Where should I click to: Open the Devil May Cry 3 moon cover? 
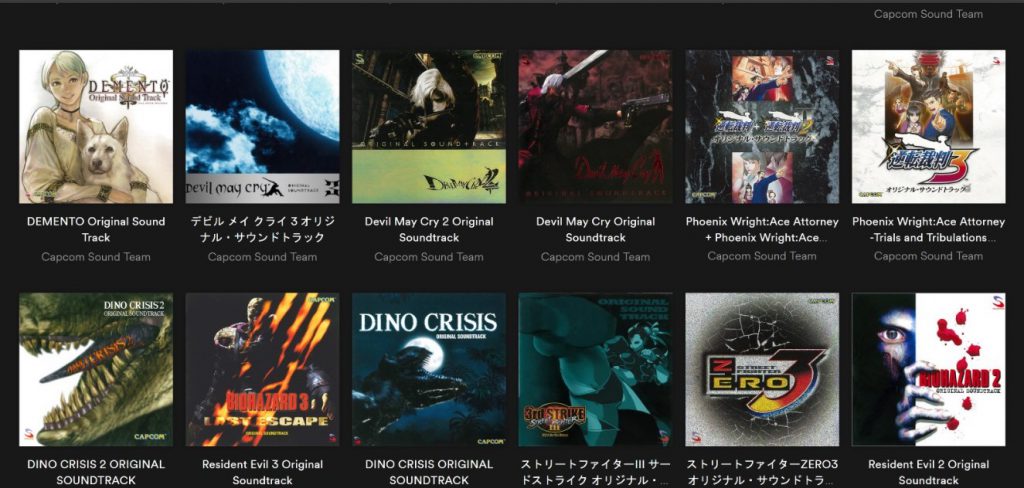[x=263, y=127]
